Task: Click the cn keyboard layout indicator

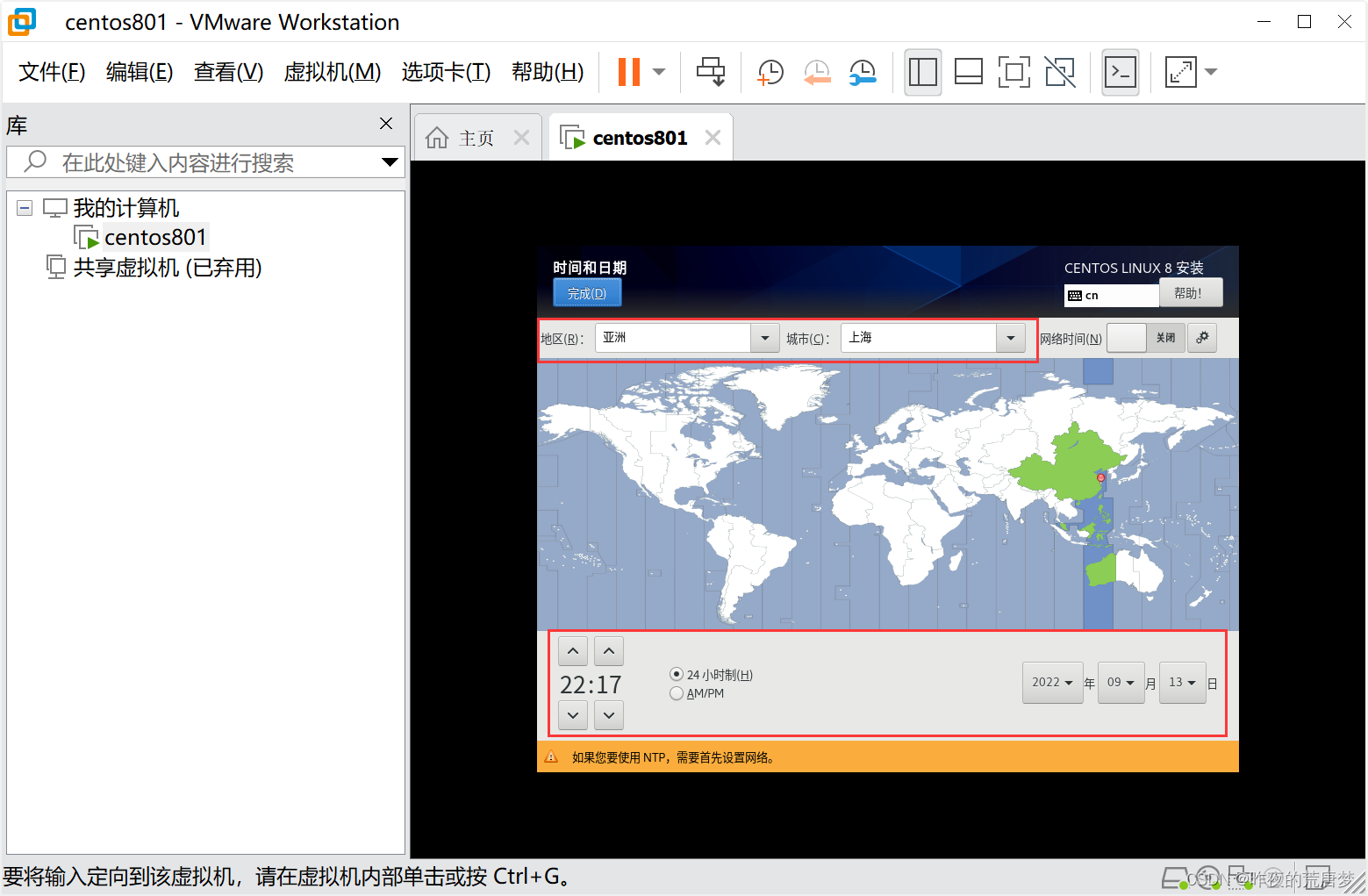Action: coord(1112,295)
